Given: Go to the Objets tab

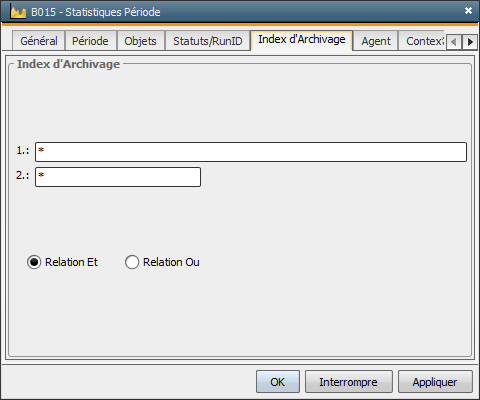Looking at the screenshot, I should (x=140, y=41).
